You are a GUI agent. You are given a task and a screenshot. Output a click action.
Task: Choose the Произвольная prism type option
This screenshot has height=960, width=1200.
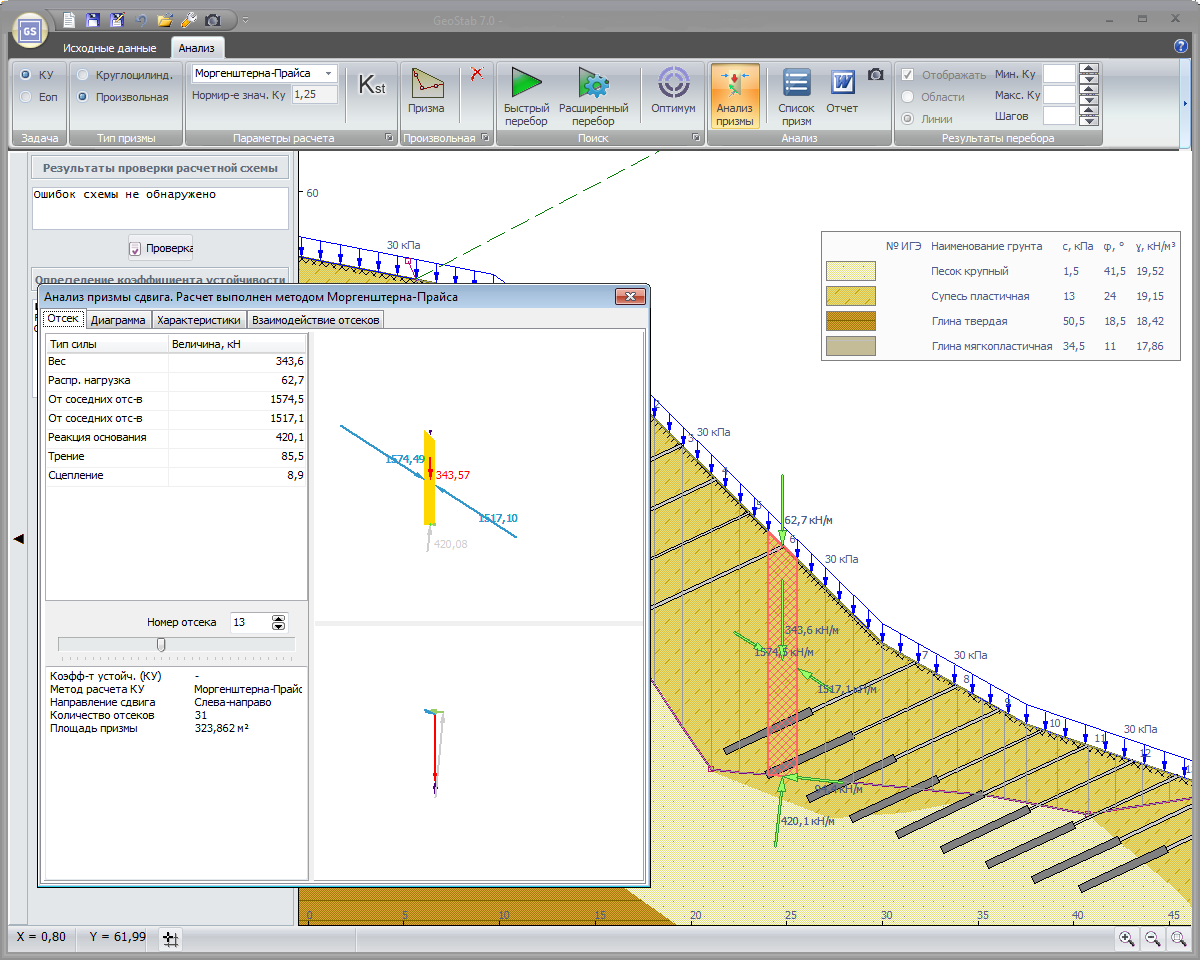[x=83, y=97]
